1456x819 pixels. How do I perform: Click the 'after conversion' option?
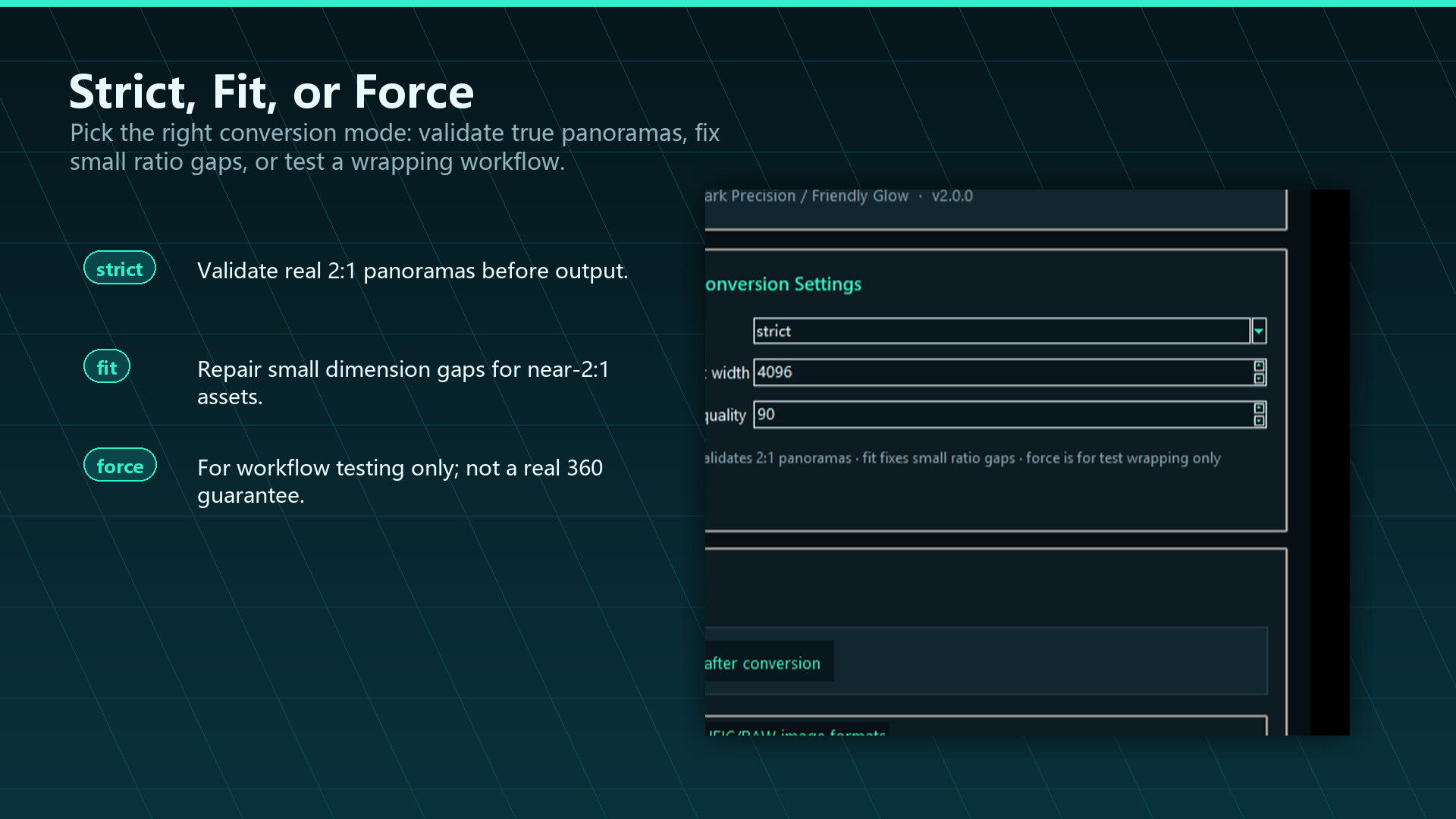click(769, 661)
